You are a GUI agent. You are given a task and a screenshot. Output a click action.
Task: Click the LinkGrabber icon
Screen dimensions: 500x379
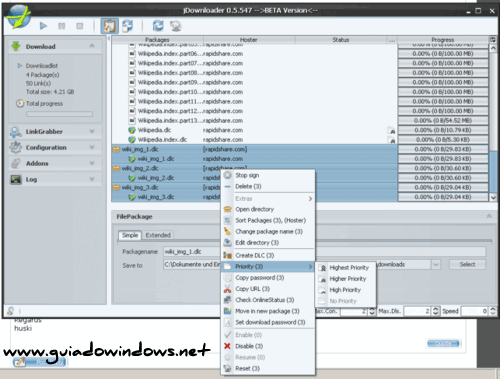(x=15, y=132)
